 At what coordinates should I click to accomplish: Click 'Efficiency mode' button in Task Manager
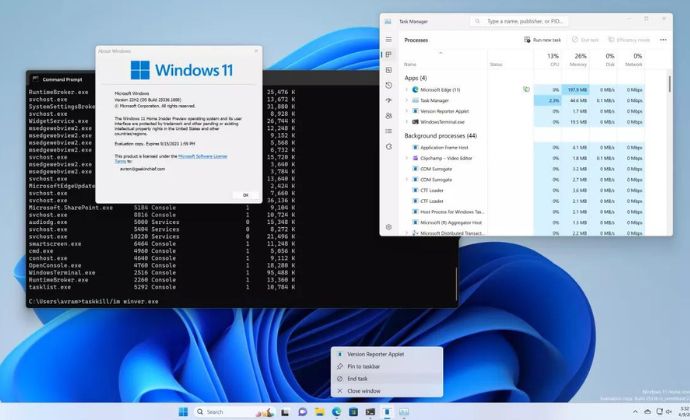coord(629,40)
